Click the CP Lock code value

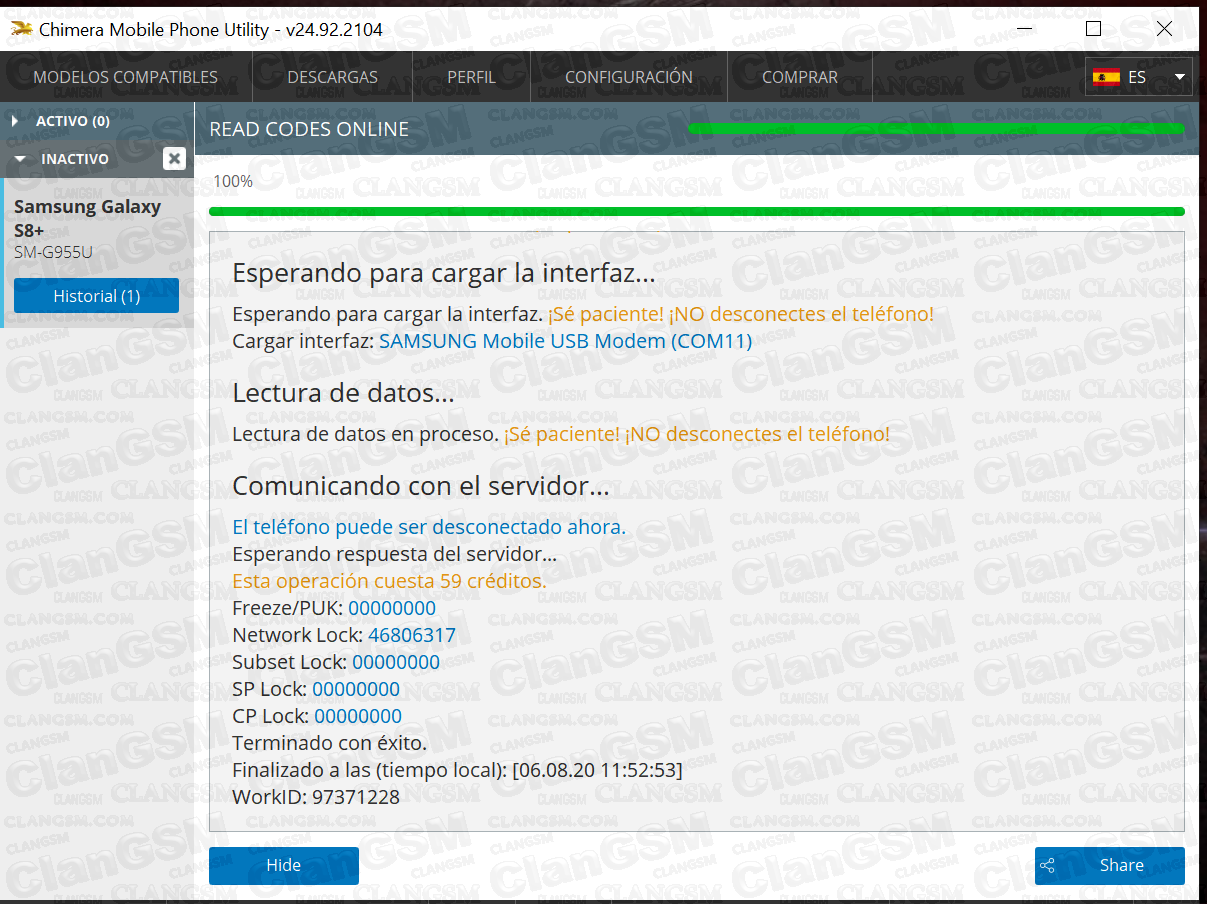358,716
